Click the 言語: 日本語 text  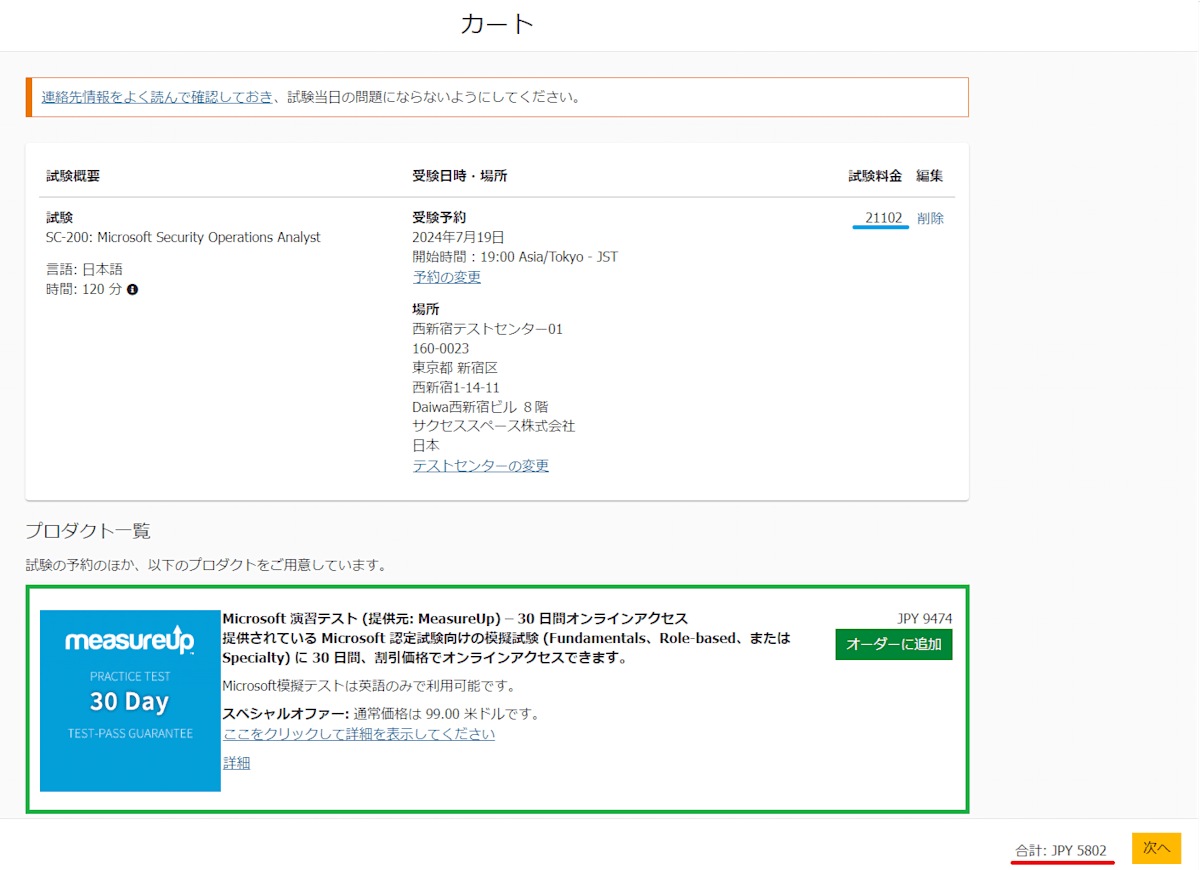coord(85,269)
